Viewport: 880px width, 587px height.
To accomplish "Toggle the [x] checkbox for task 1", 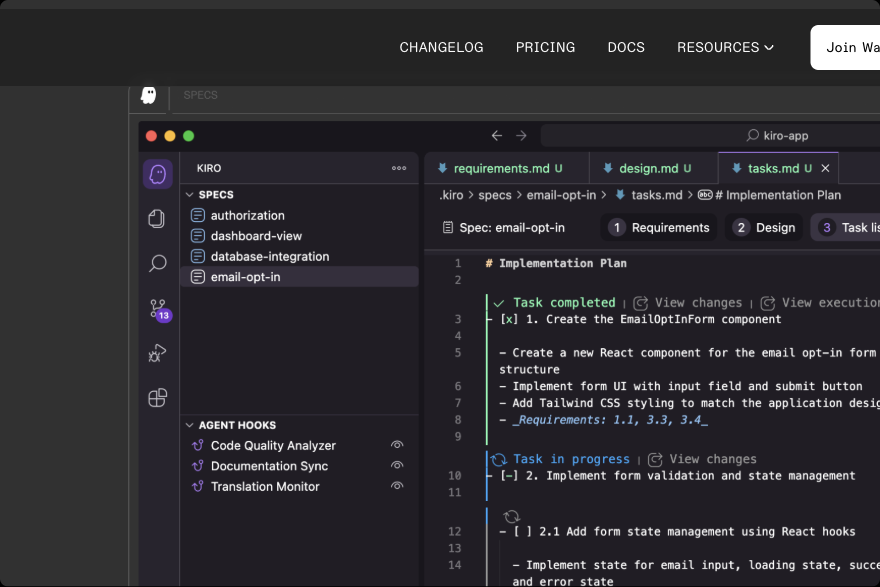I will (x=509, y=319).
